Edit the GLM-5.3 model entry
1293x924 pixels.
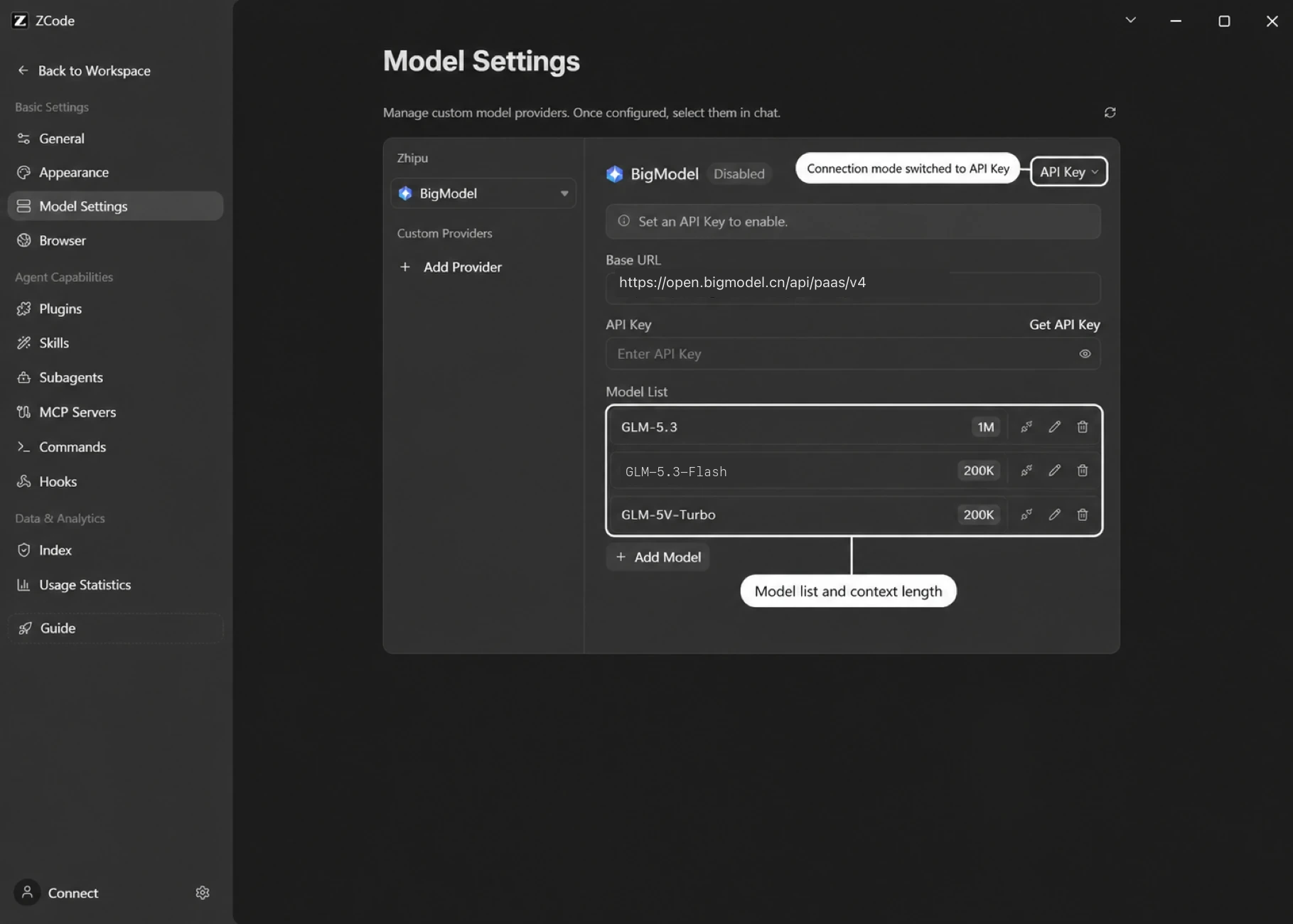pos(1054,426)
